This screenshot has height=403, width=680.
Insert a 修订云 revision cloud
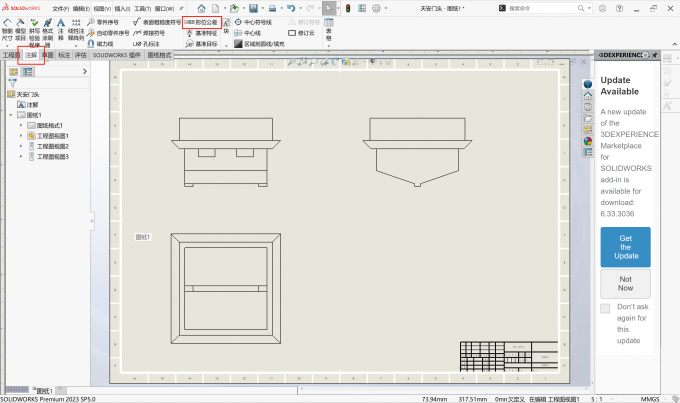301,33
